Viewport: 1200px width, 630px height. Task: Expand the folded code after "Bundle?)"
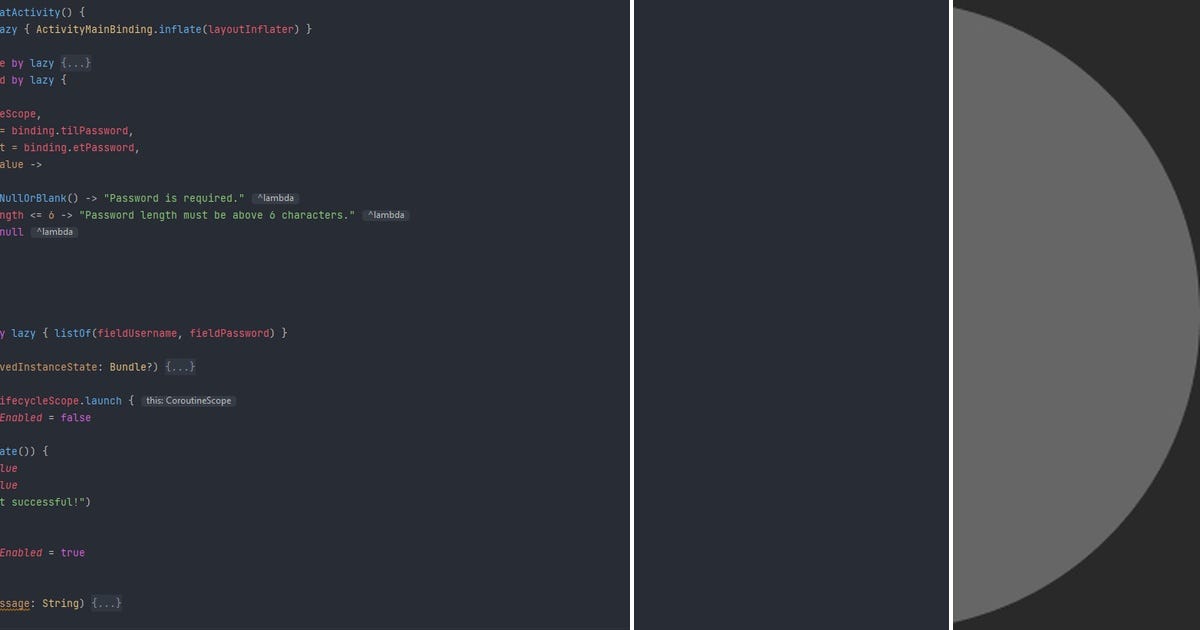coord(181,366)
